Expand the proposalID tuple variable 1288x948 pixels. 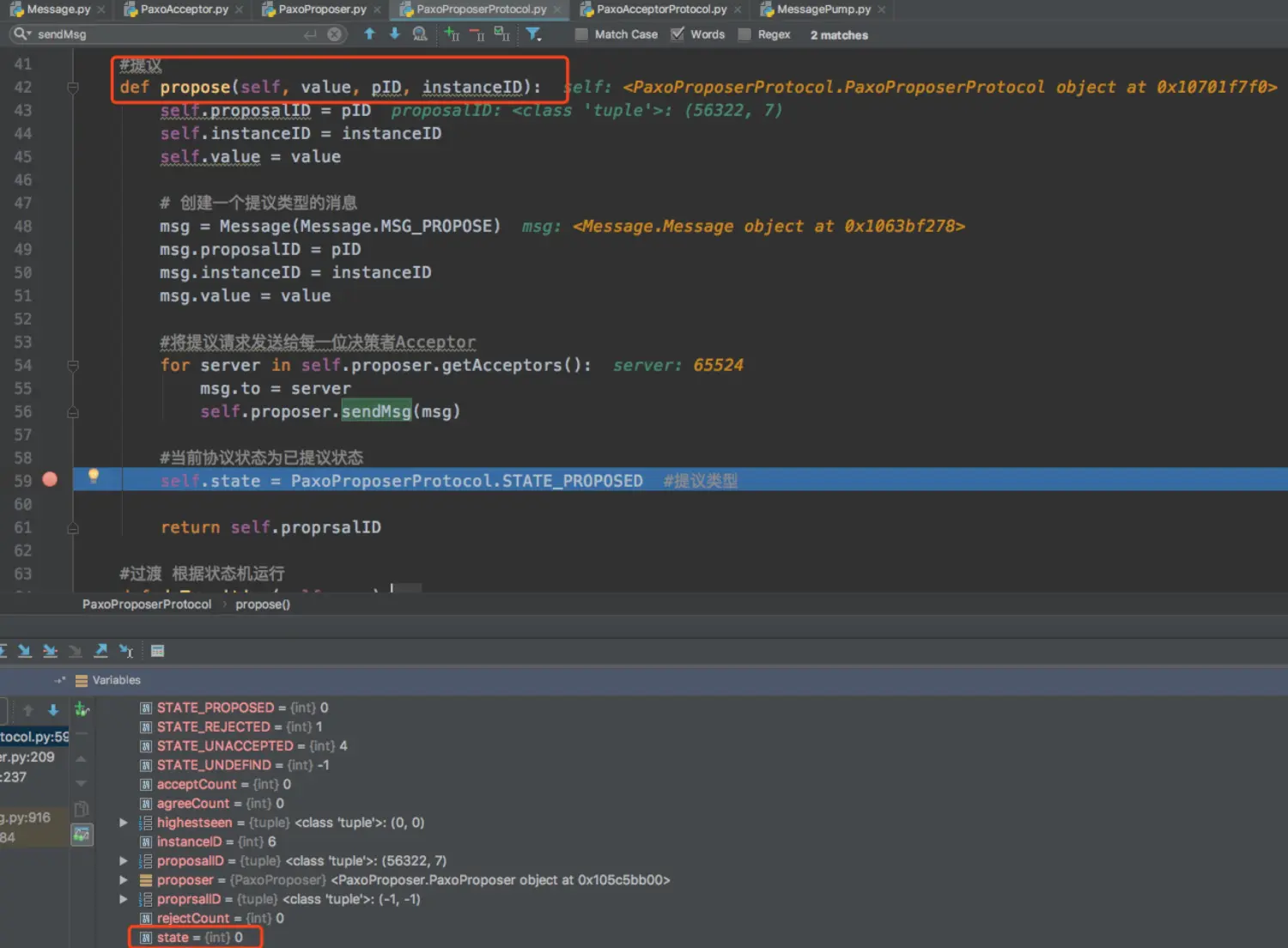[124, 860]
